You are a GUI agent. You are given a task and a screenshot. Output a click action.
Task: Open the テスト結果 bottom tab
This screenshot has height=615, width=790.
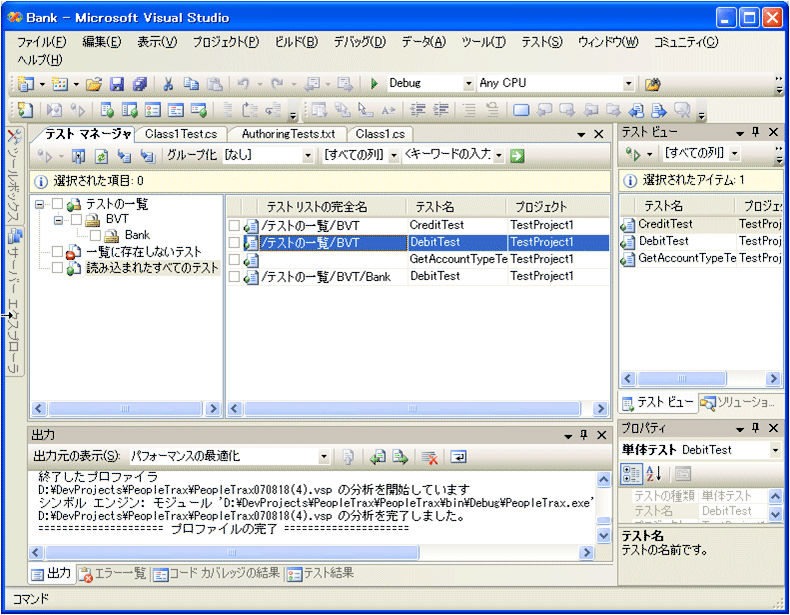click(321, 574)
